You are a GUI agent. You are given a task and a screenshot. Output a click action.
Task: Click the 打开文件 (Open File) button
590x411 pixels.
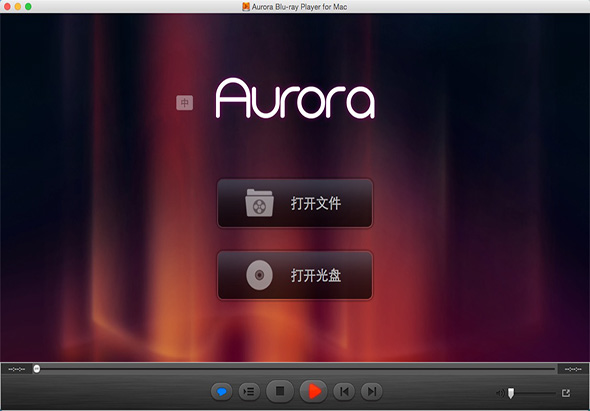click(x=295, y=203)
